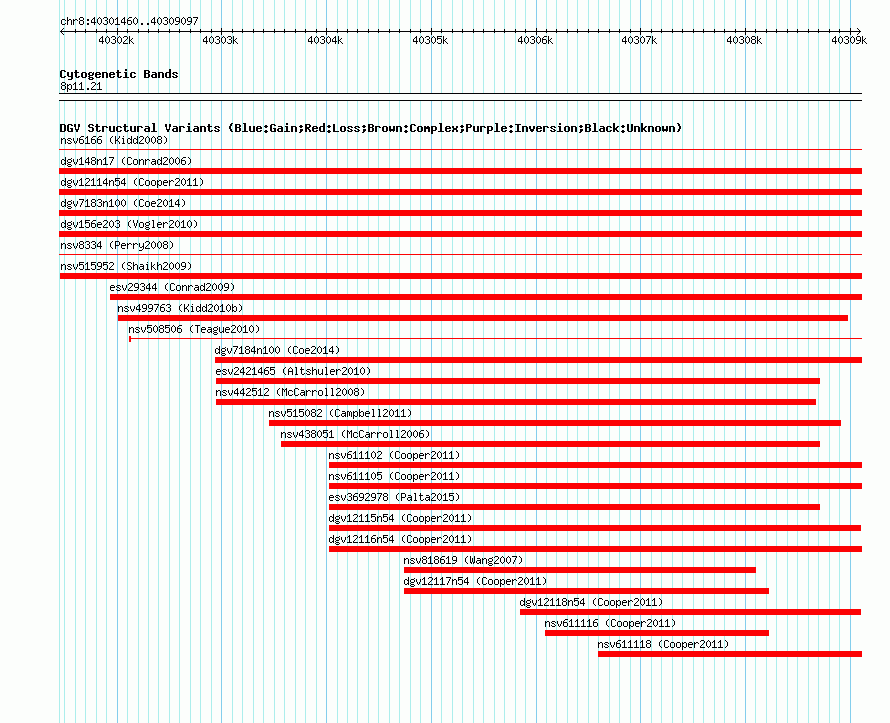Select dgv7184n100 (Coe2014) variant label
This screenshot has height=723, width=890.
[277, 350]
